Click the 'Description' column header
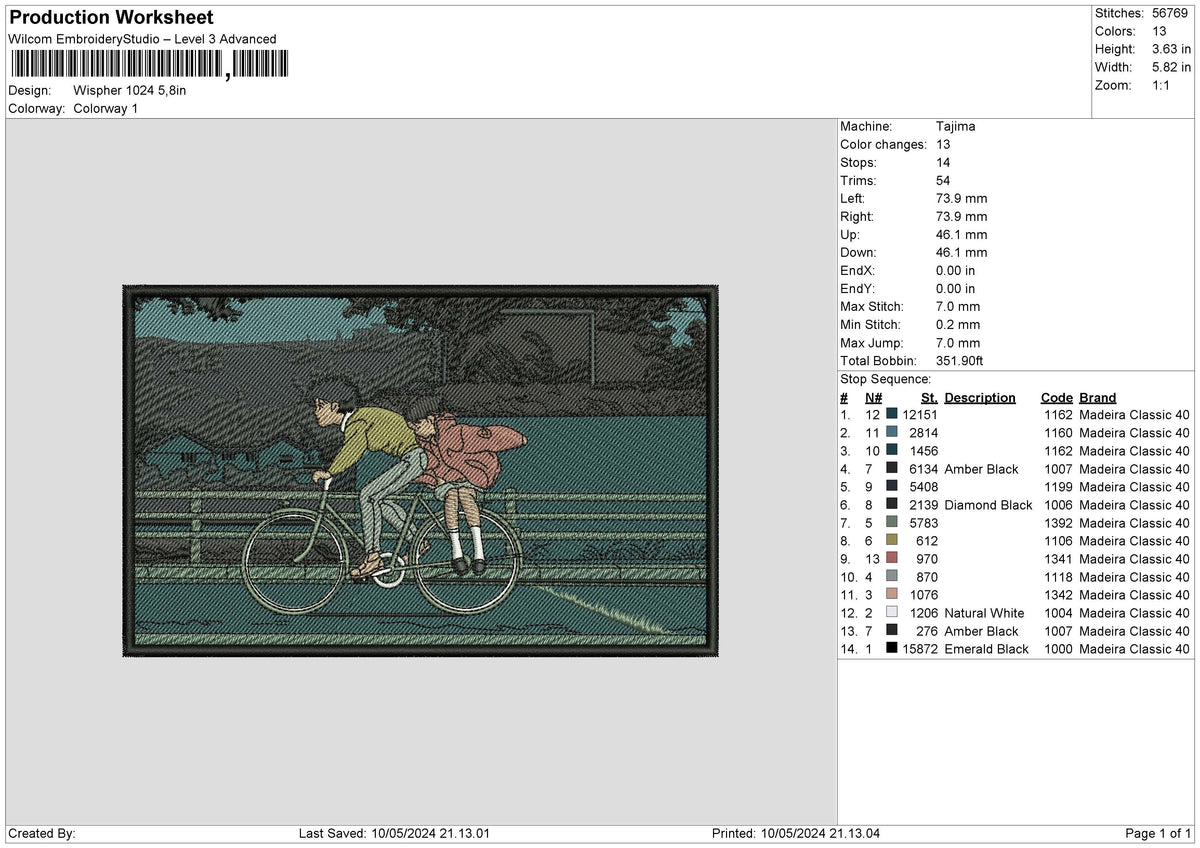Screen dimensions: 1200x848 [x=980, y=397]
